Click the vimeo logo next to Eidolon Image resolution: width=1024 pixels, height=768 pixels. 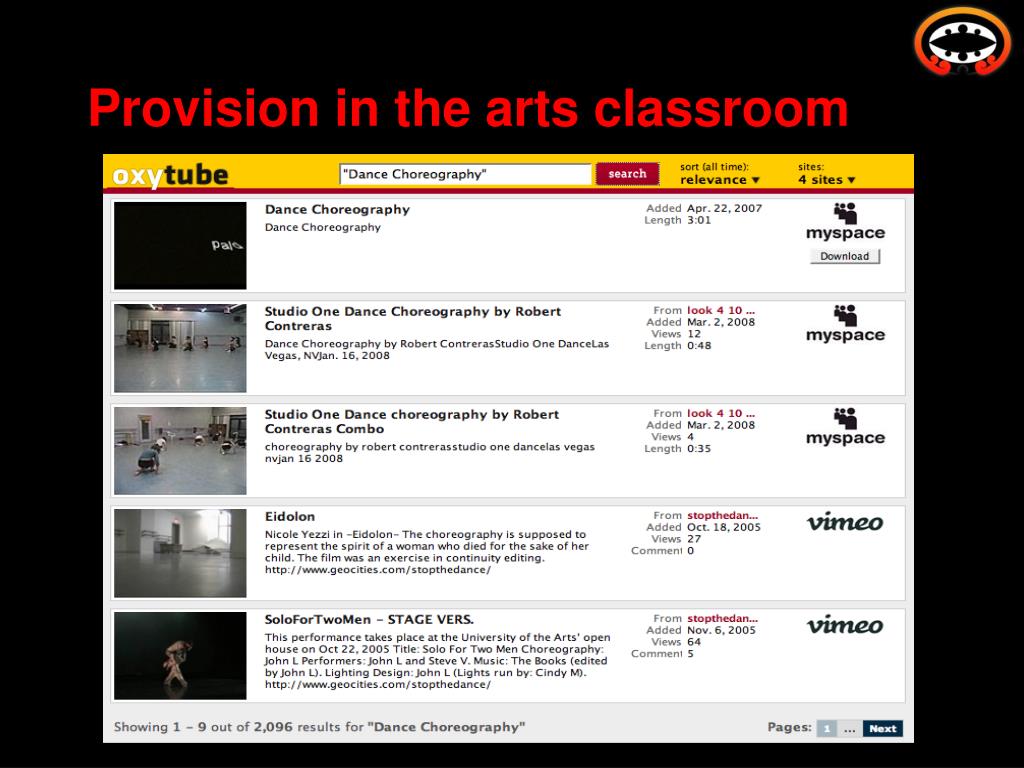click(x=845, y=522)
